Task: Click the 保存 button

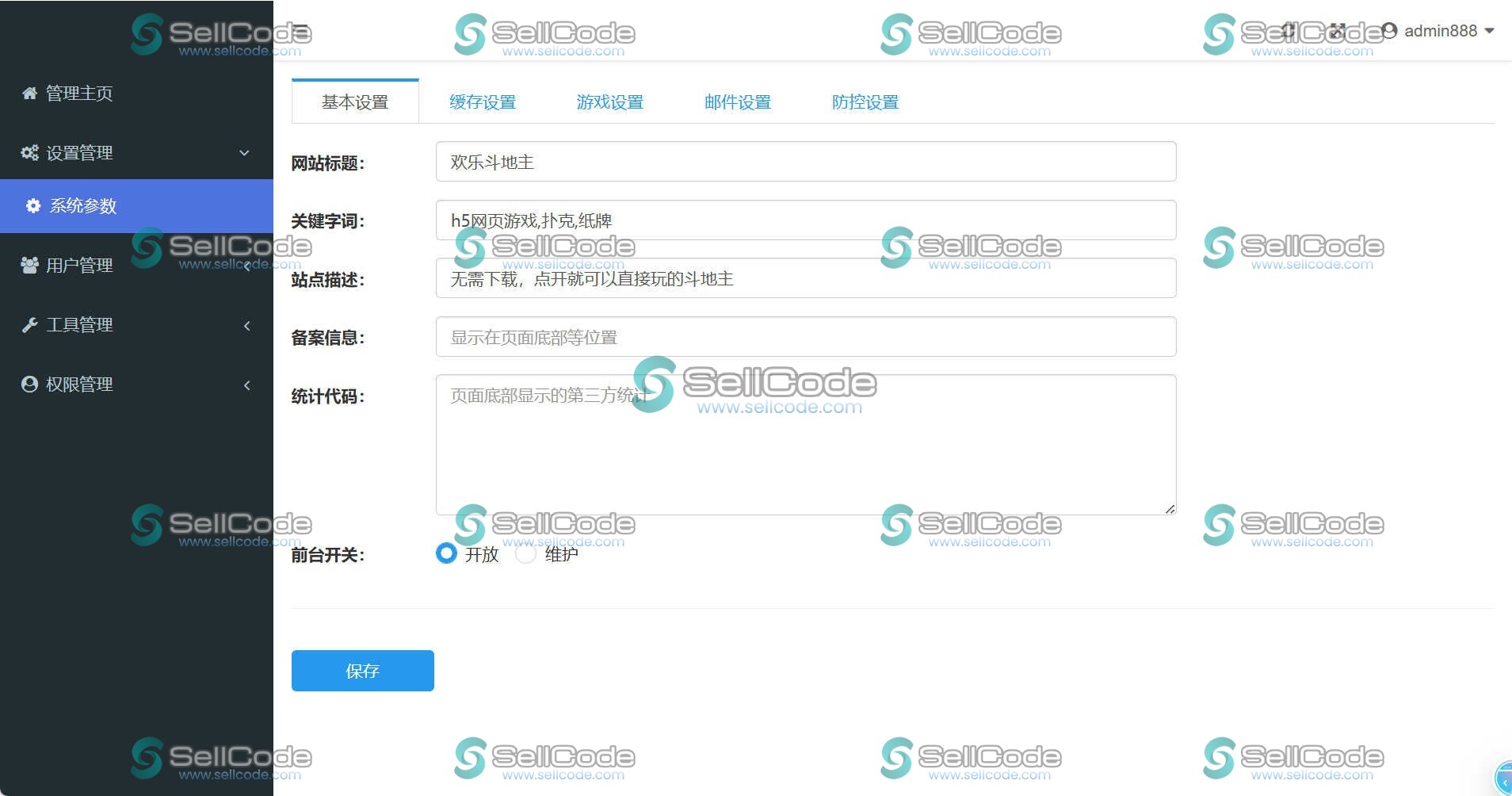Action: [362, 670]
